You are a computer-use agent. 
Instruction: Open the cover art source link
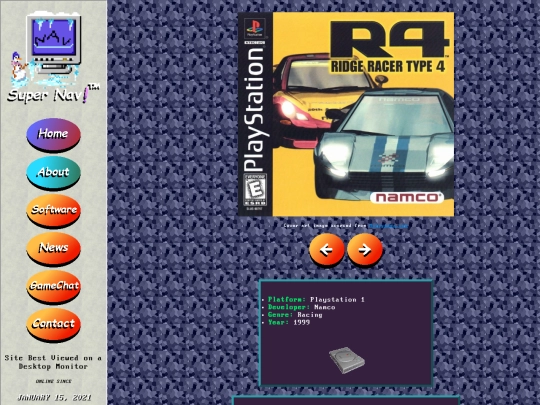tap(388, 226)
